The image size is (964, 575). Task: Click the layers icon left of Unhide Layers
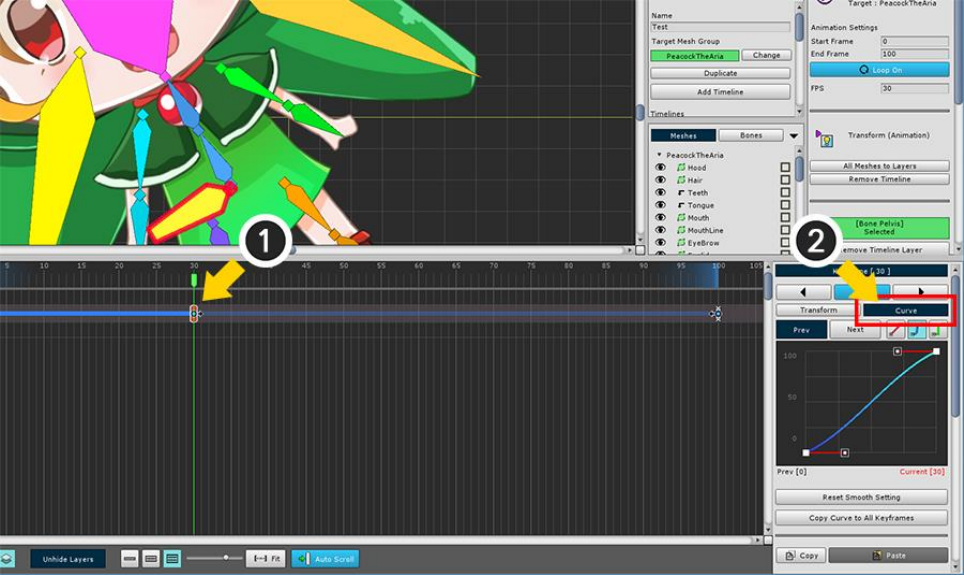point(7,558)
